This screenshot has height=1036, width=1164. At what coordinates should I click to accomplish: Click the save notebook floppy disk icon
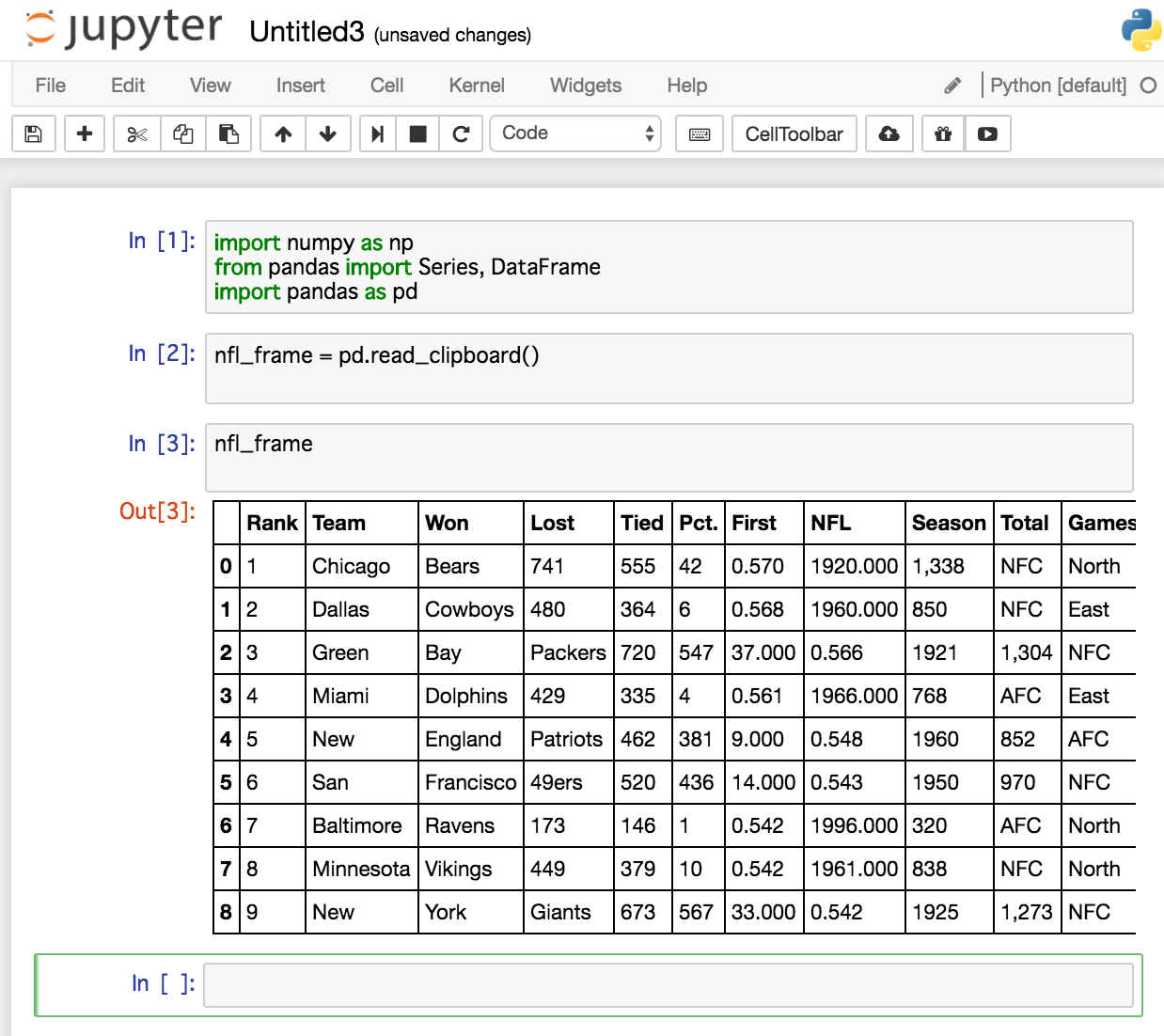click(34, 134)
